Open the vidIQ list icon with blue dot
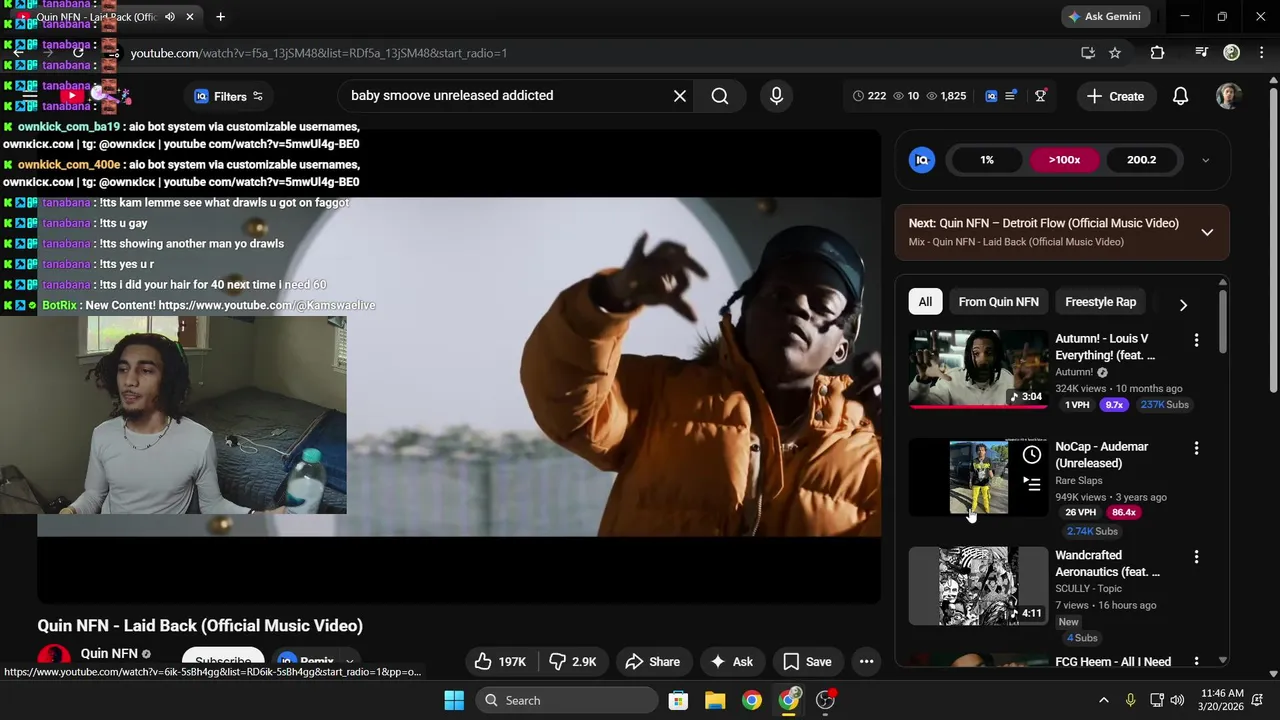This screenshot has height=720, width=1280. click(x=1012, y=96)
